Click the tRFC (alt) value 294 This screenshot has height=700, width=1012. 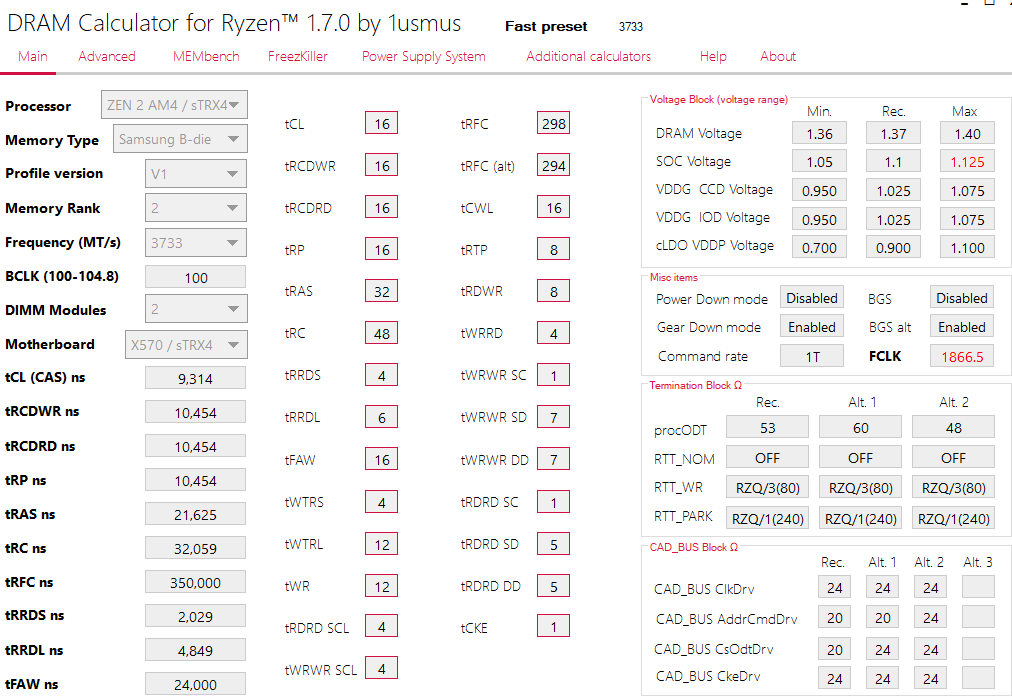tap(554, 165)
